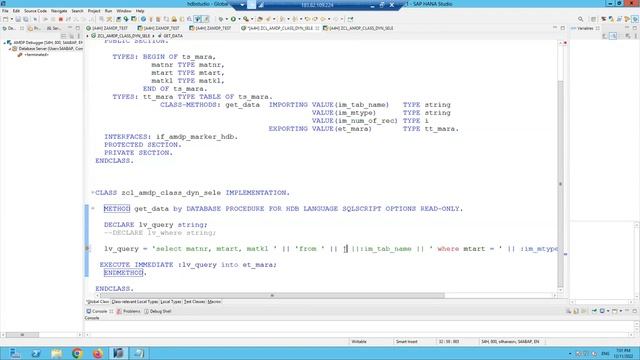Select the Global Class bottom tab
Image resolution: width=640 pixels, height=360 pixels.
pos(98,302)
